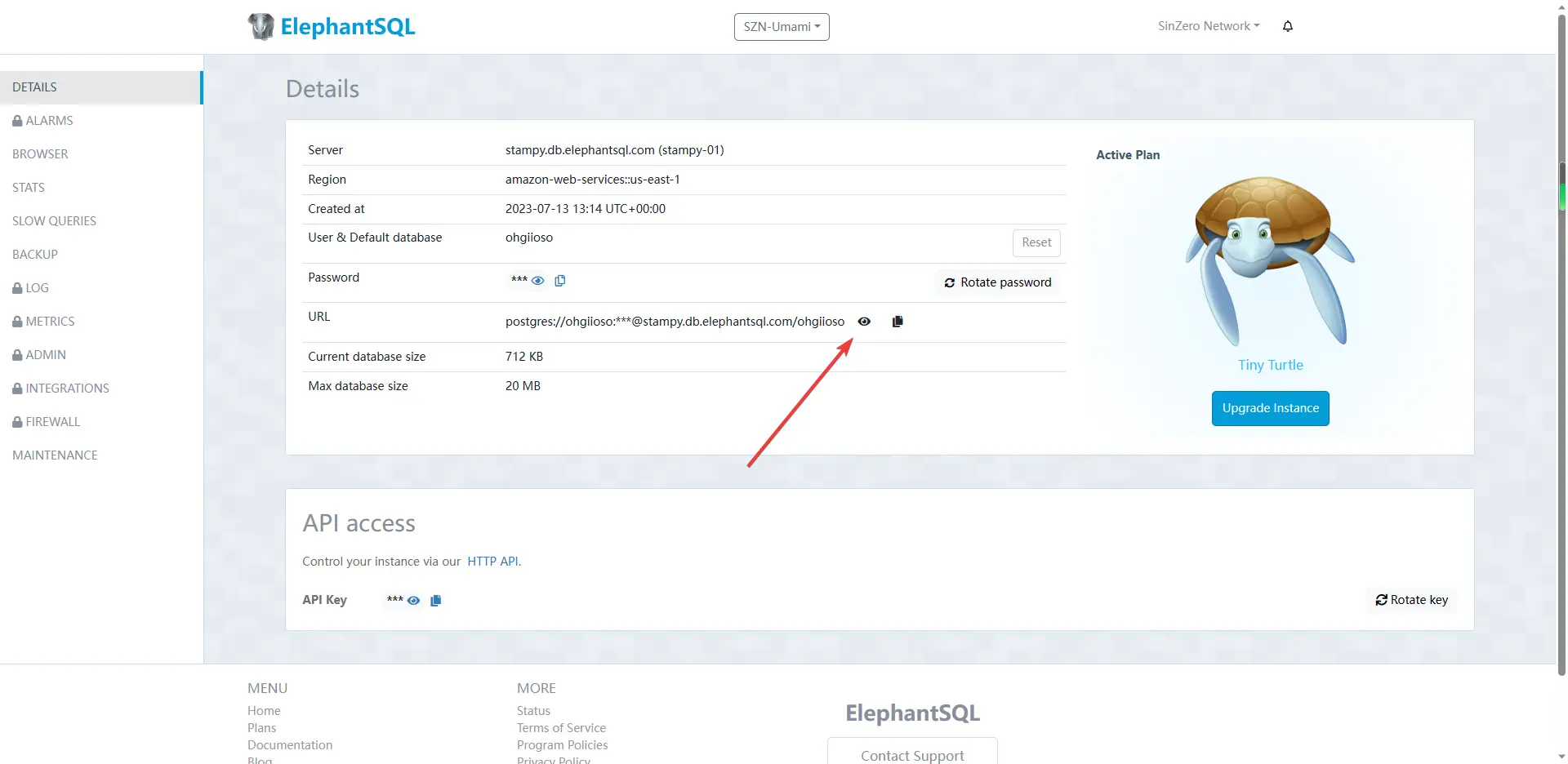Open the SZN-Umami instance dropdown
The height and width of the screenshot is (764, 1568).
782,27
